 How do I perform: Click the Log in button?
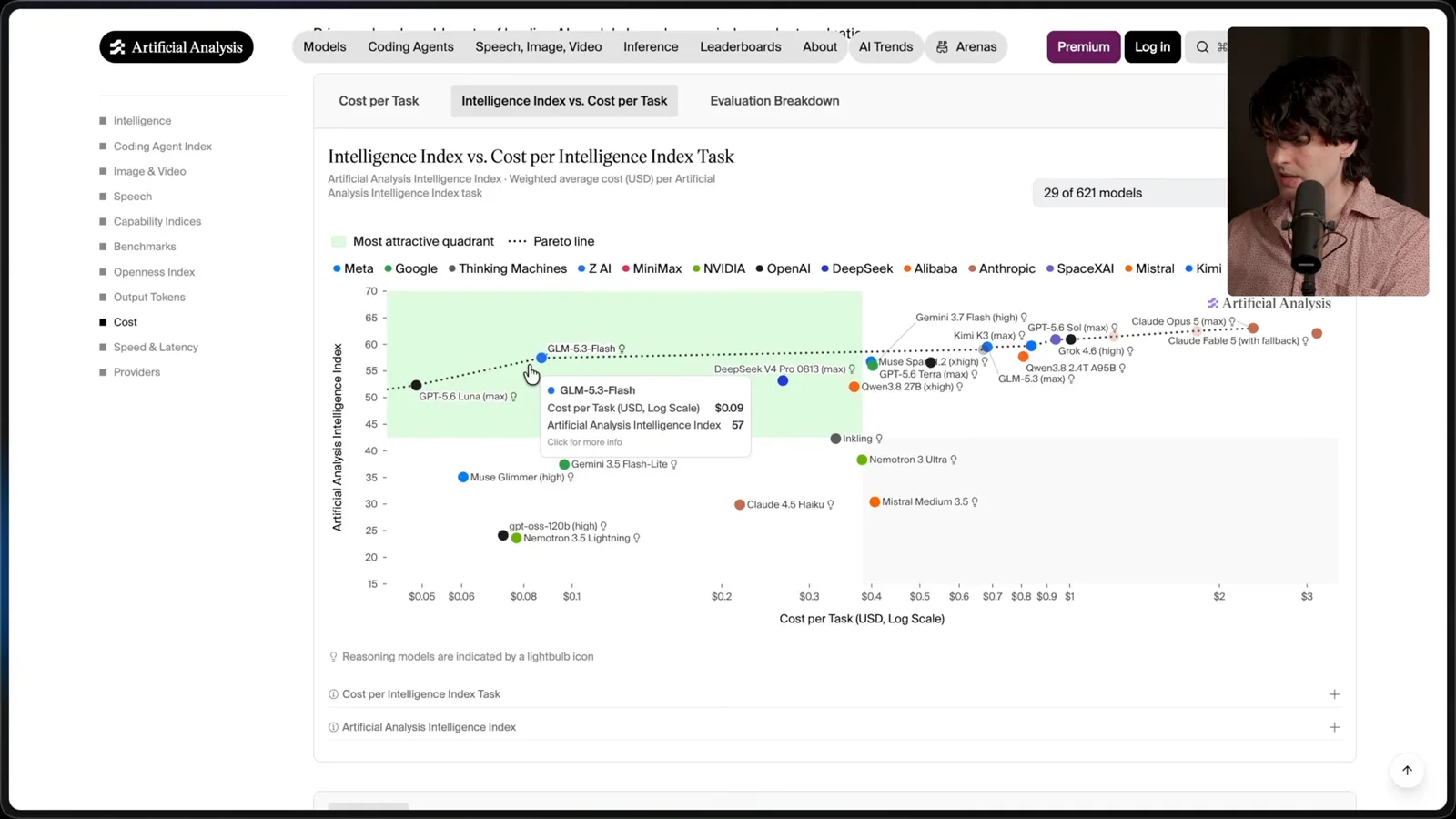pyautogui.click(x=1152, y=47)
